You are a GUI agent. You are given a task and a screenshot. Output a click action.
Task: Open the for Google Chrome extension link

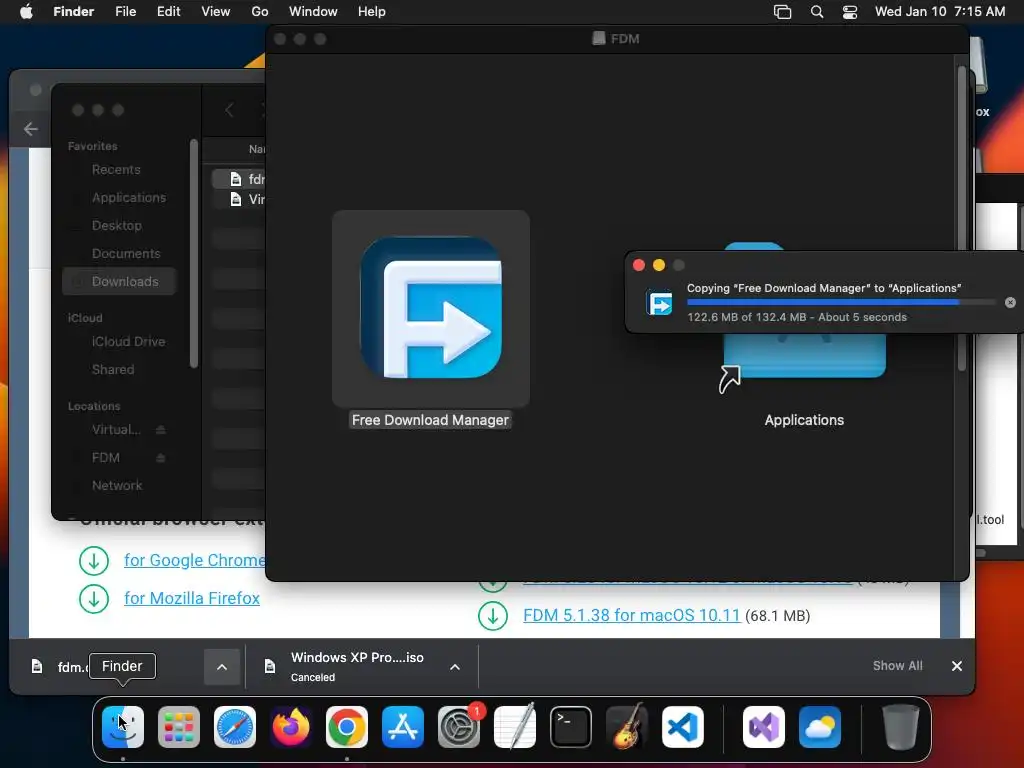(195, 560)
